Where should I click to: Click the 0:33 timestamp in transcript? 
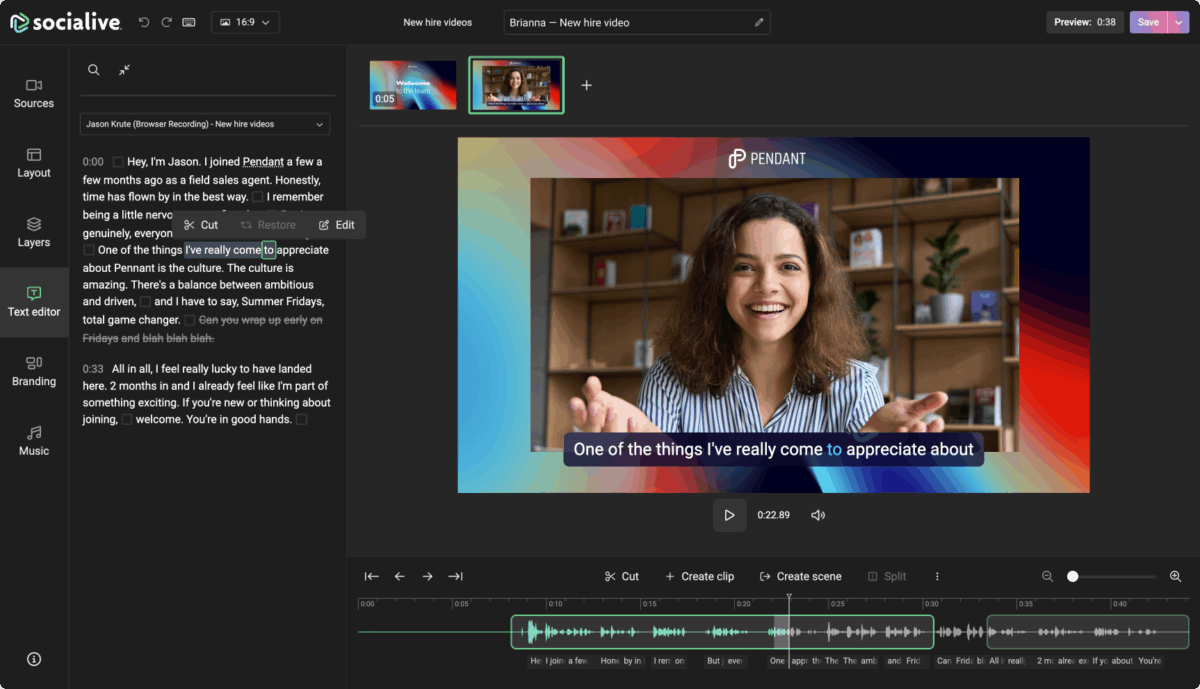pyautogui.click(x=93, y=369)
